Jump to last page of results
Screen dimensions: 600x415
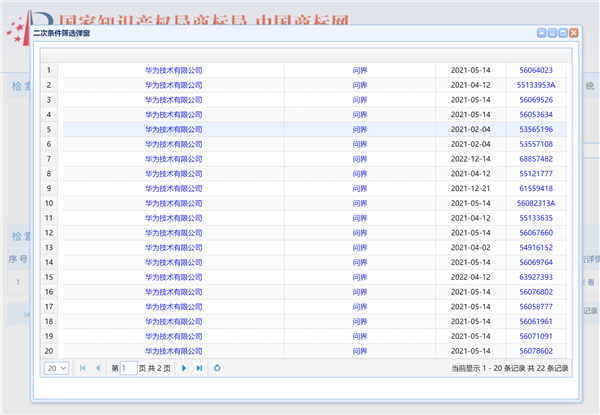coord(199,368)
